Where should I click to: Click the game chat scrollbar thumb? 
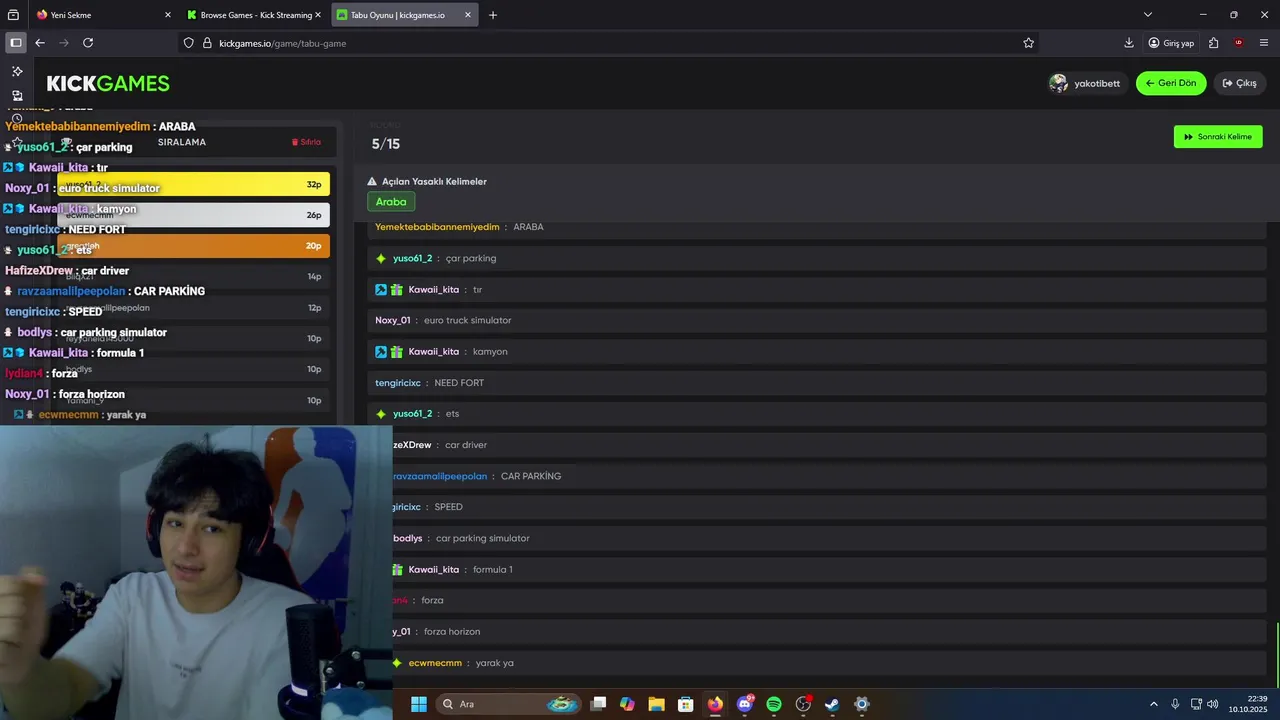[x=1277, y=655]
